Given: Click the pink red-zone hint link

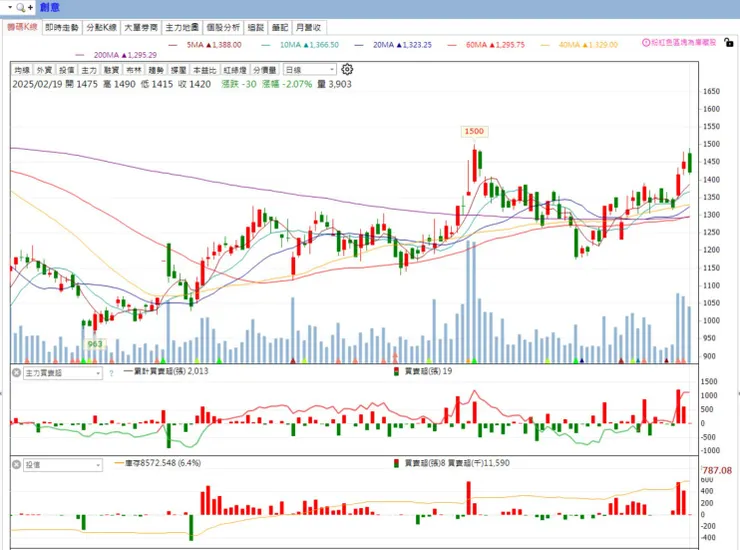Looking at the screenshot, I should pyautogui.click(x=683, y=42).
